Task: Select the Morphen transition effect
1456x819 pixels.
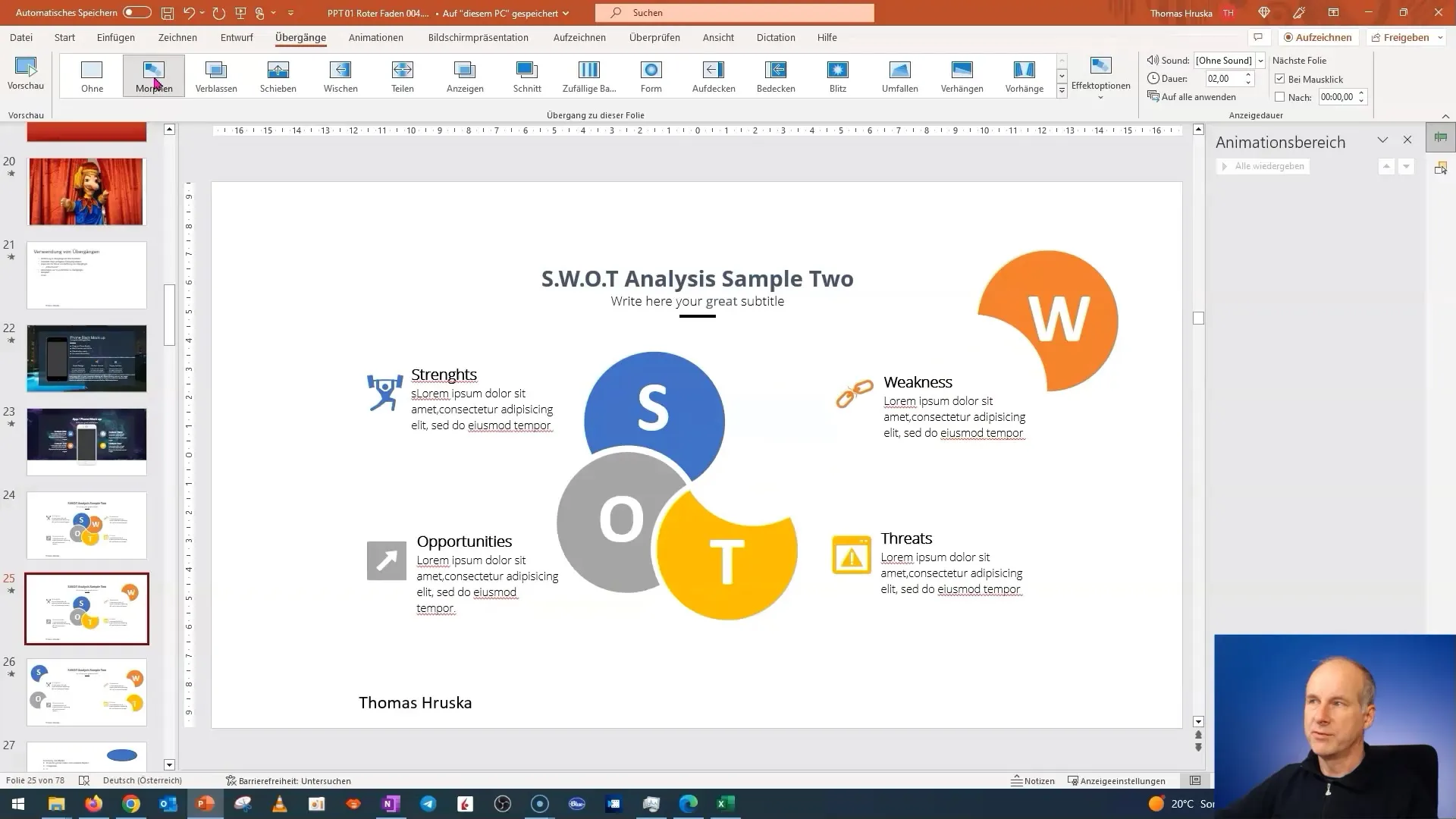Action: point(154,76)
